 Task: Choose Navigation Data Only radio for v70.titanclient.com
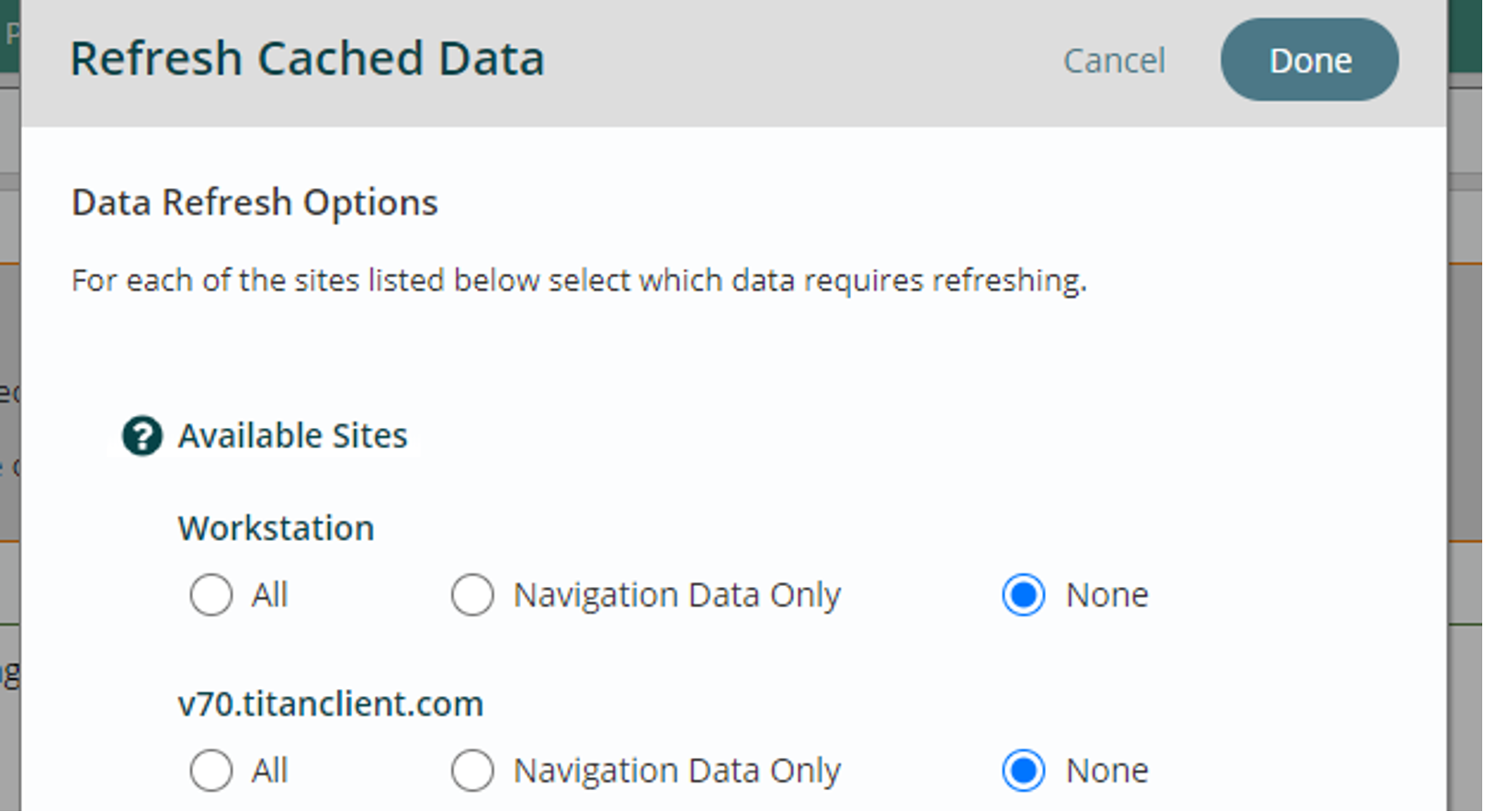click(x=472, y=771)
